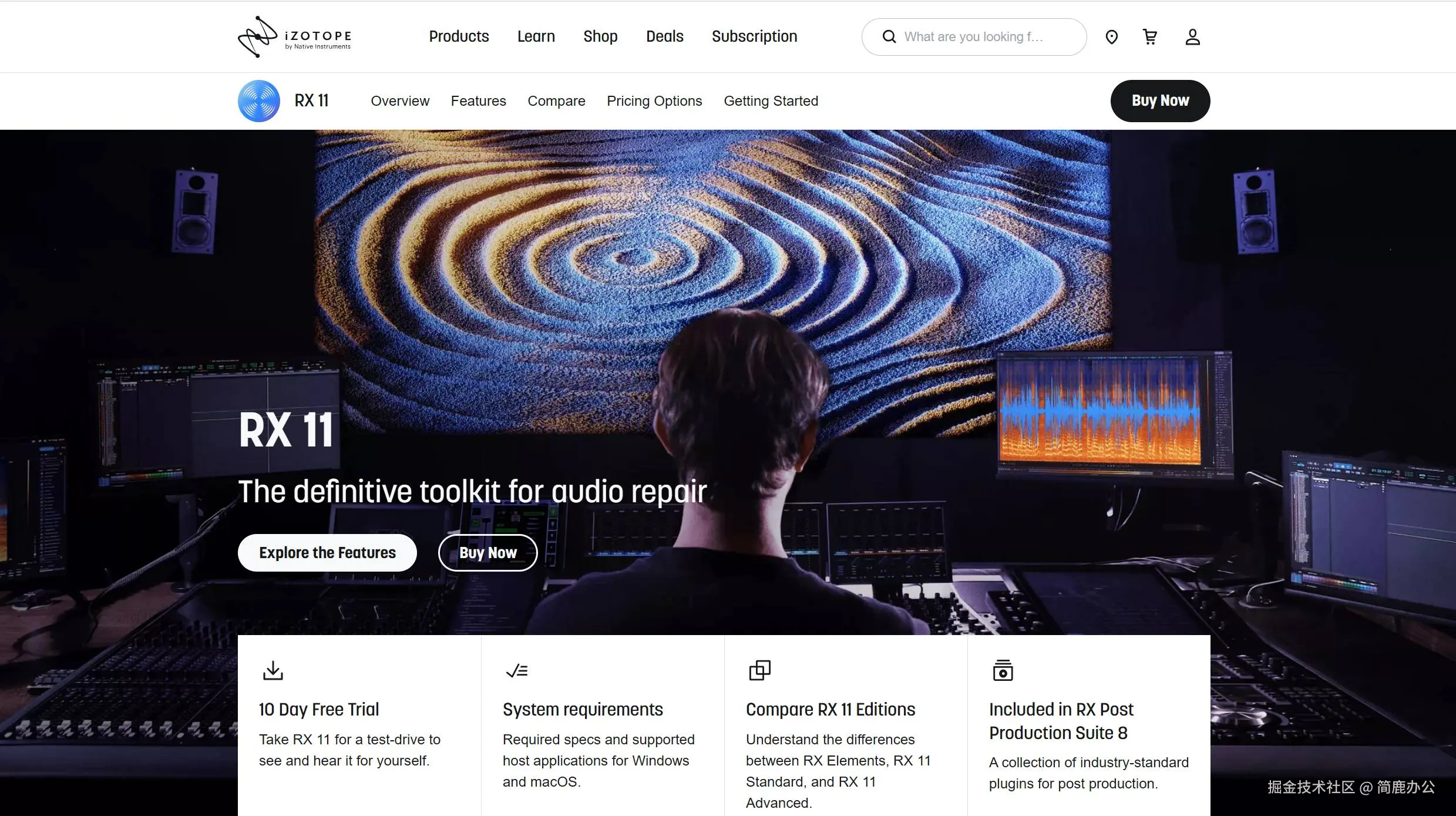Open the shopping cart icon
This screenshot has width=1456, height=816.
point(1150,37)
